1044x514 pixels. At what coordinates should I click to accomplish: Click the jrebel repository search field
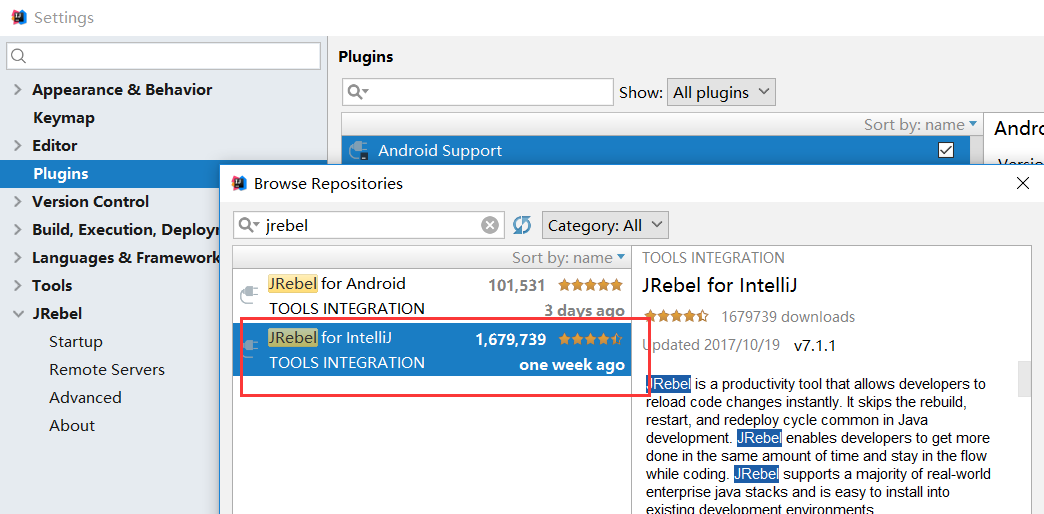pos(370,225)
